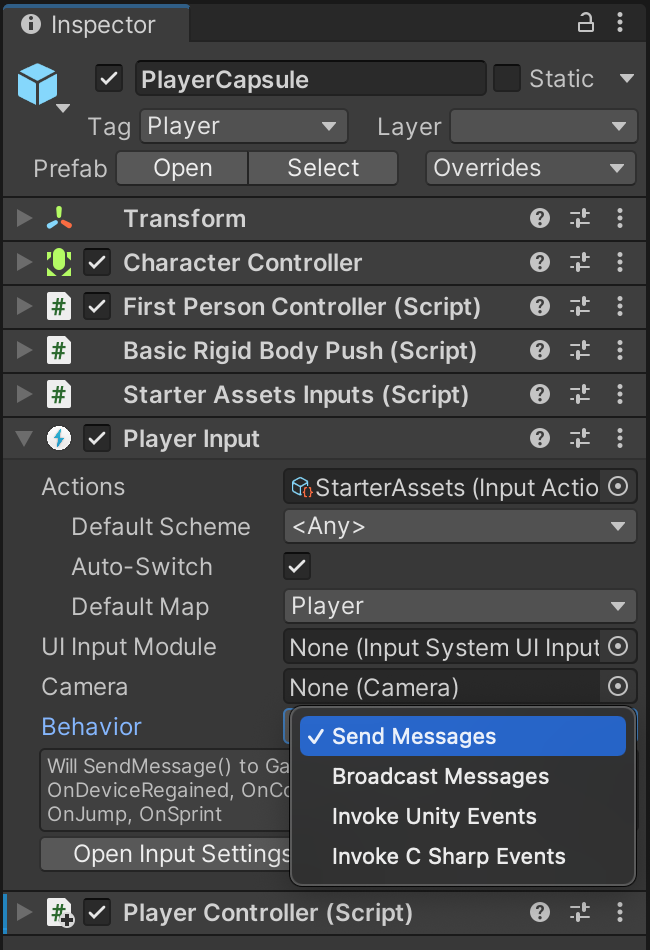Click the object picker for Actions field

[x=618, y=487]
